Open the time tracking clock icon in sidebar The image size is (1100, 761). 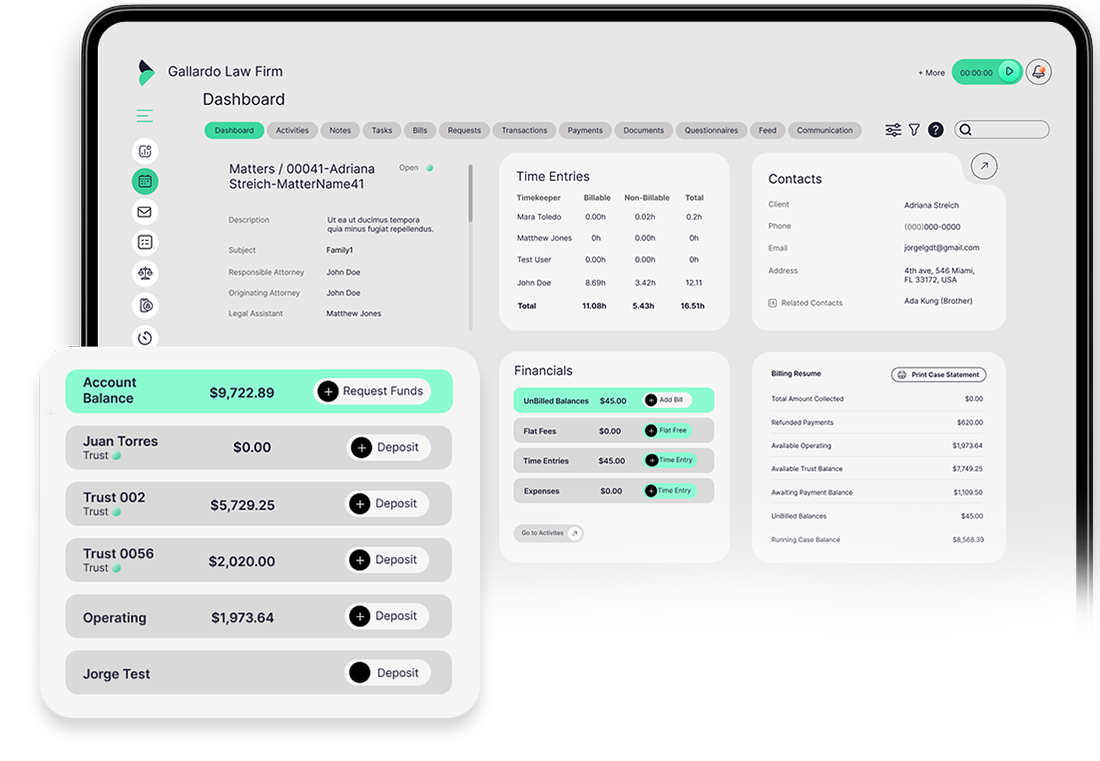pyautogui.click(x=145, y=338)
